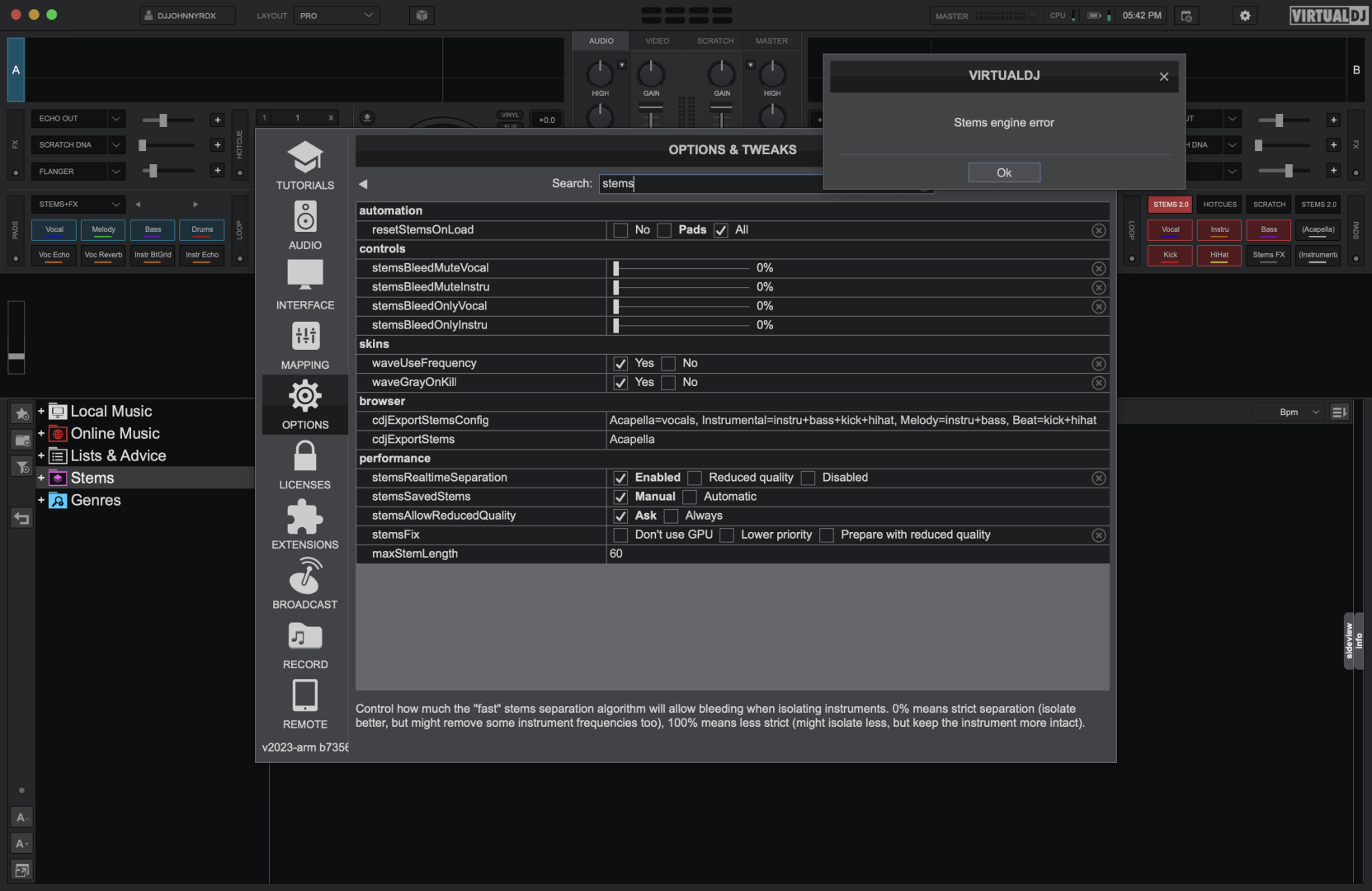Open the Record settings icon

(x=304, y=637)
